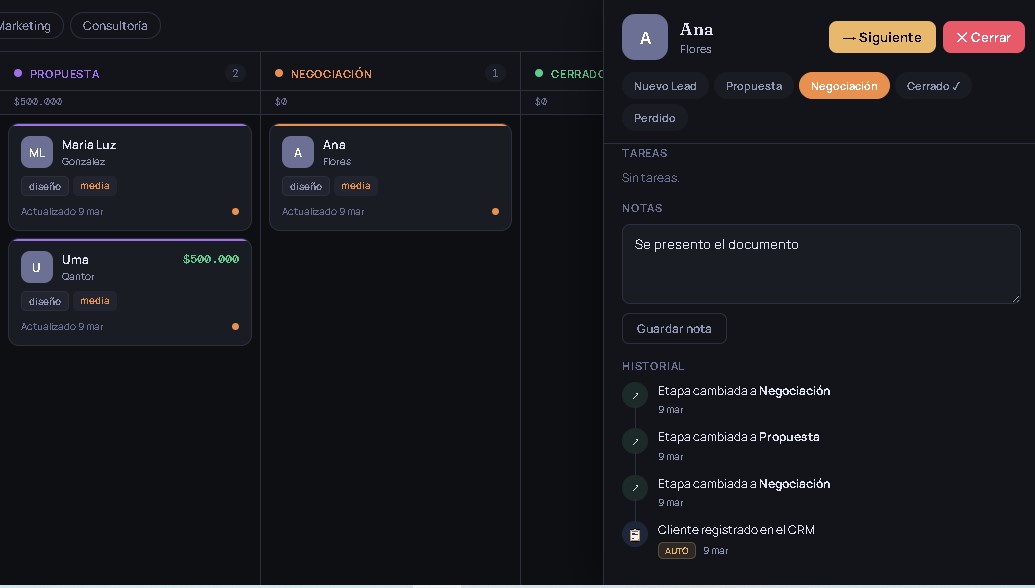This screenshot has width=1035, height=588.
Task: Click the Guardar nota button
Action: pos(674,329)
